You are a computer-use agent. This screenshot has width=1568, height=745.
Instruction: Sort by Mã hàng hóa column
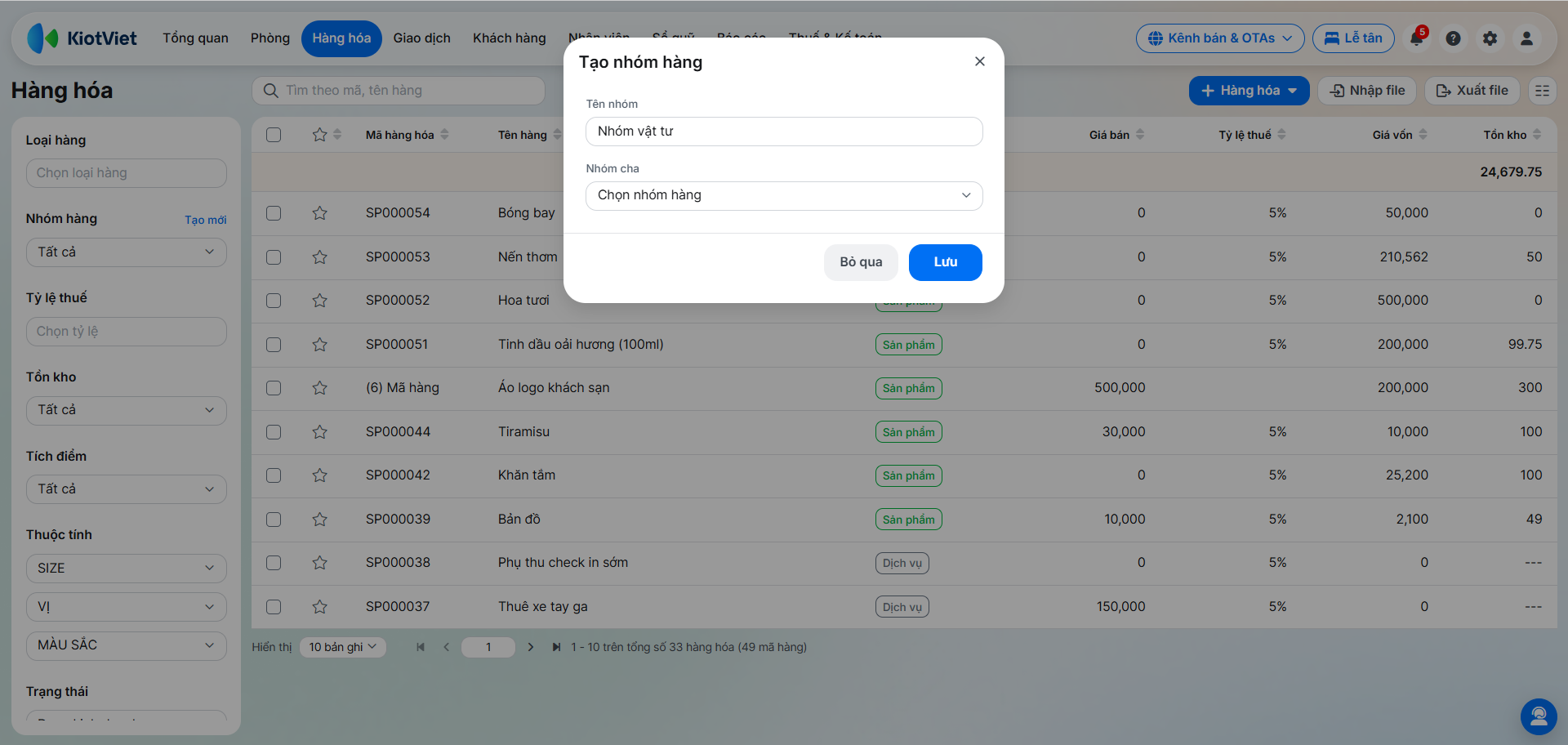[407, 135]
